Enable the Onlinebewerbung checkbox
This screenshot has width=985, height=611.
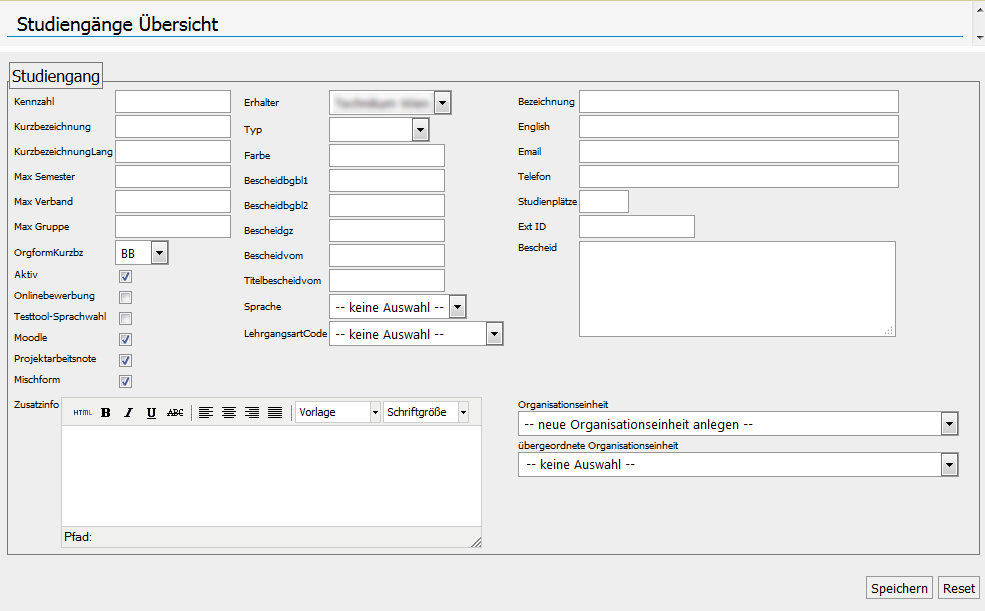point(126,297)
